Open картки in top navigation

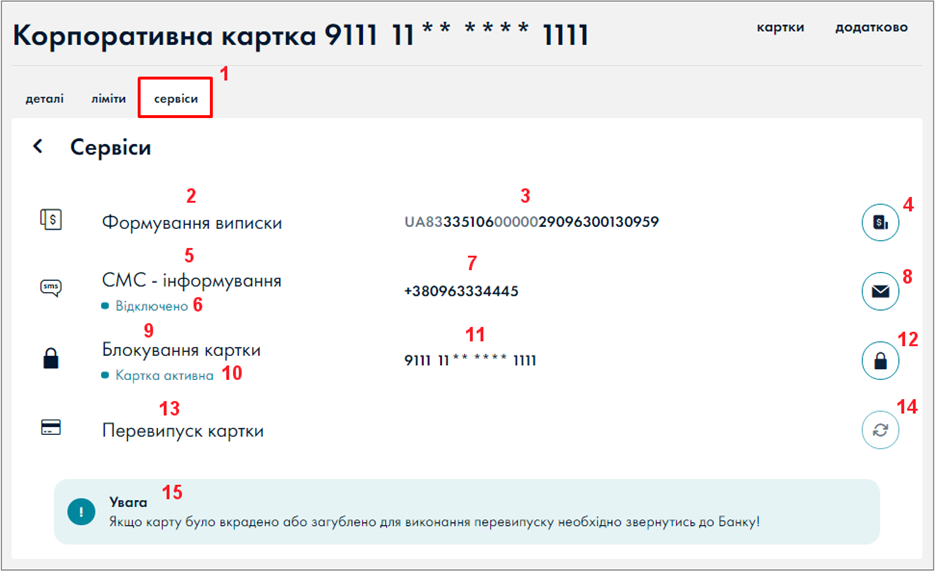click(x=780, y=28)
